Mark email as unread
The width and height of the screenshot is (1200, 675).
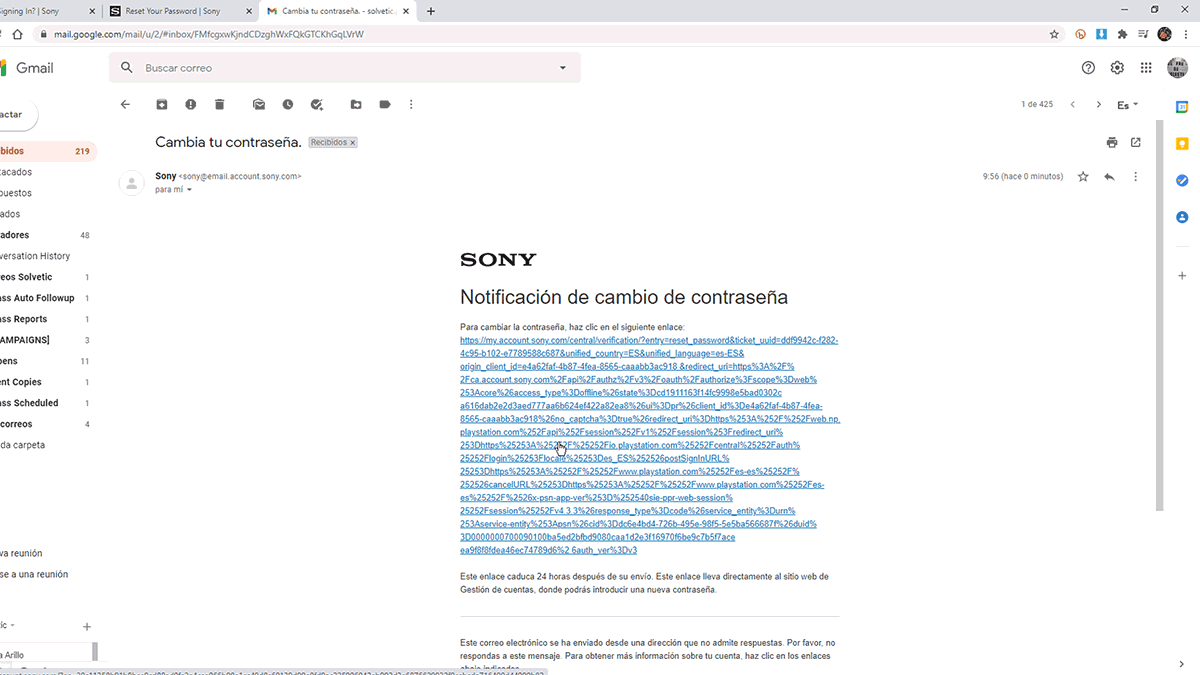[259, 104]
